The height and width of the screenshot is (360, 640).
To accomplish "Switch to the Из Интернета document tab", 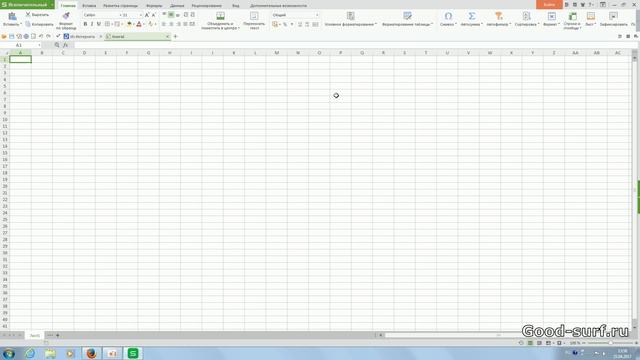I will coord(82,36).
